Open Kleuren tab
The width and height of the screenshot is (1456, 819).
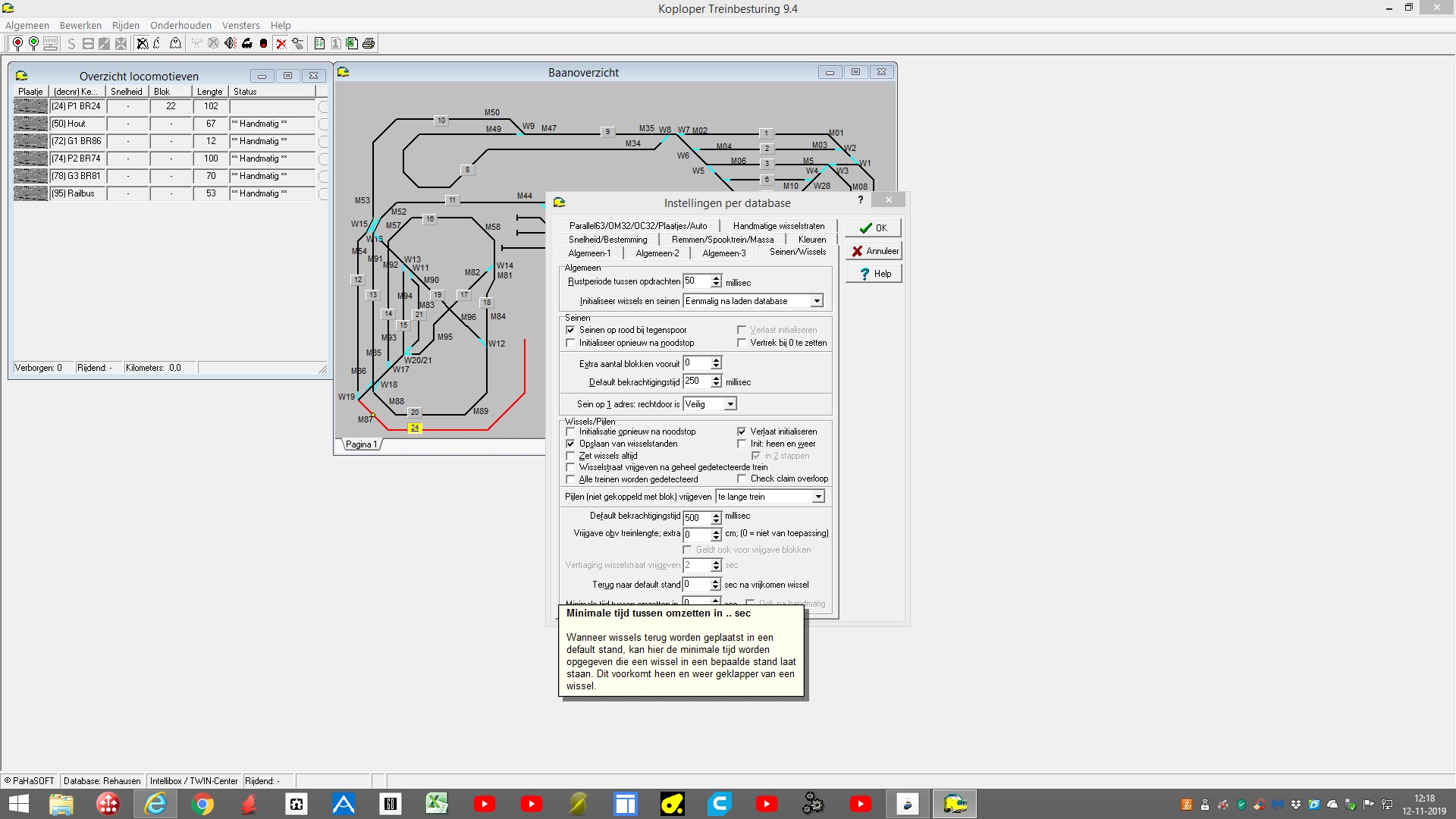[x=812, y=240]
